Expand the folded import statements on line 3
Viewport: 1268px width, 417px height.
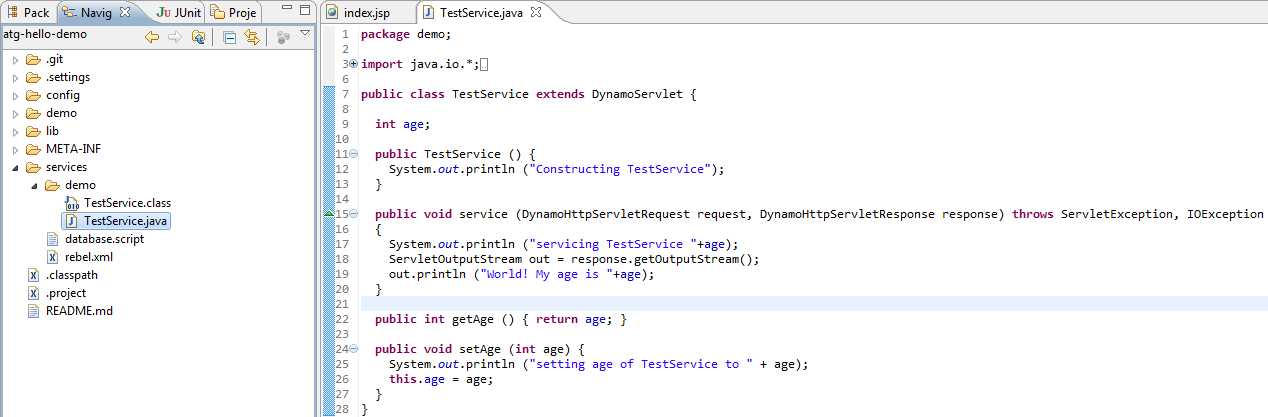pos(353,64)
